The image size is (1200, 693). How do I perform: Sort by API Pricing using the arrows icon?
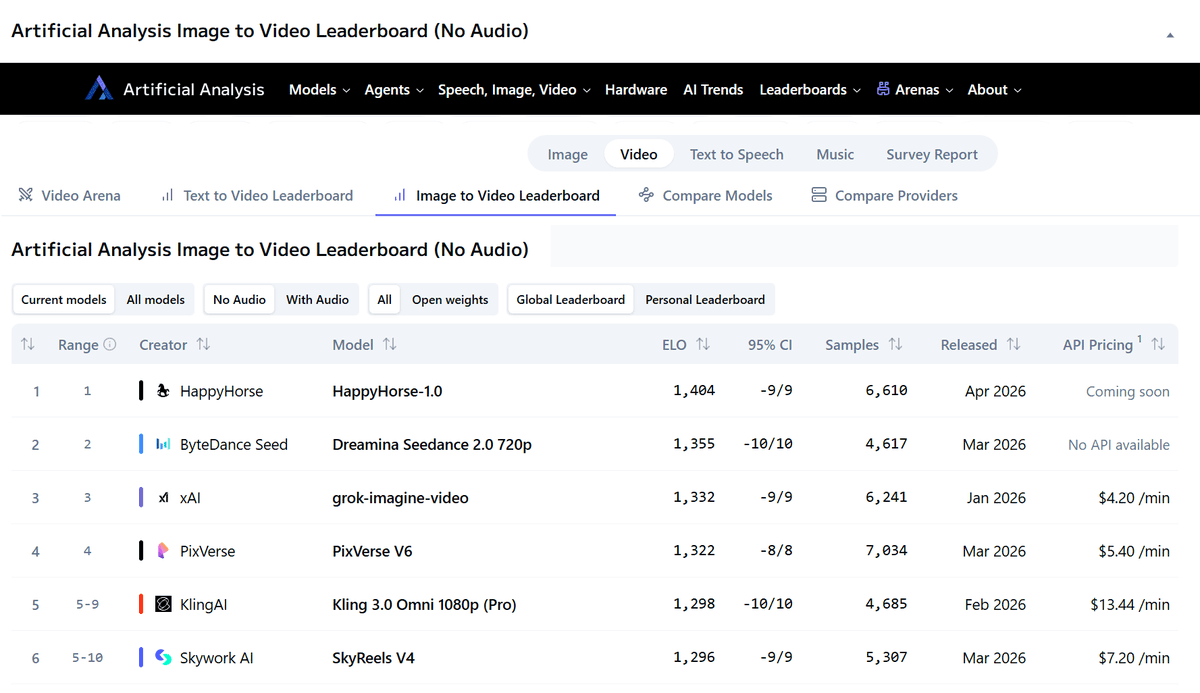pos(1158,344)
